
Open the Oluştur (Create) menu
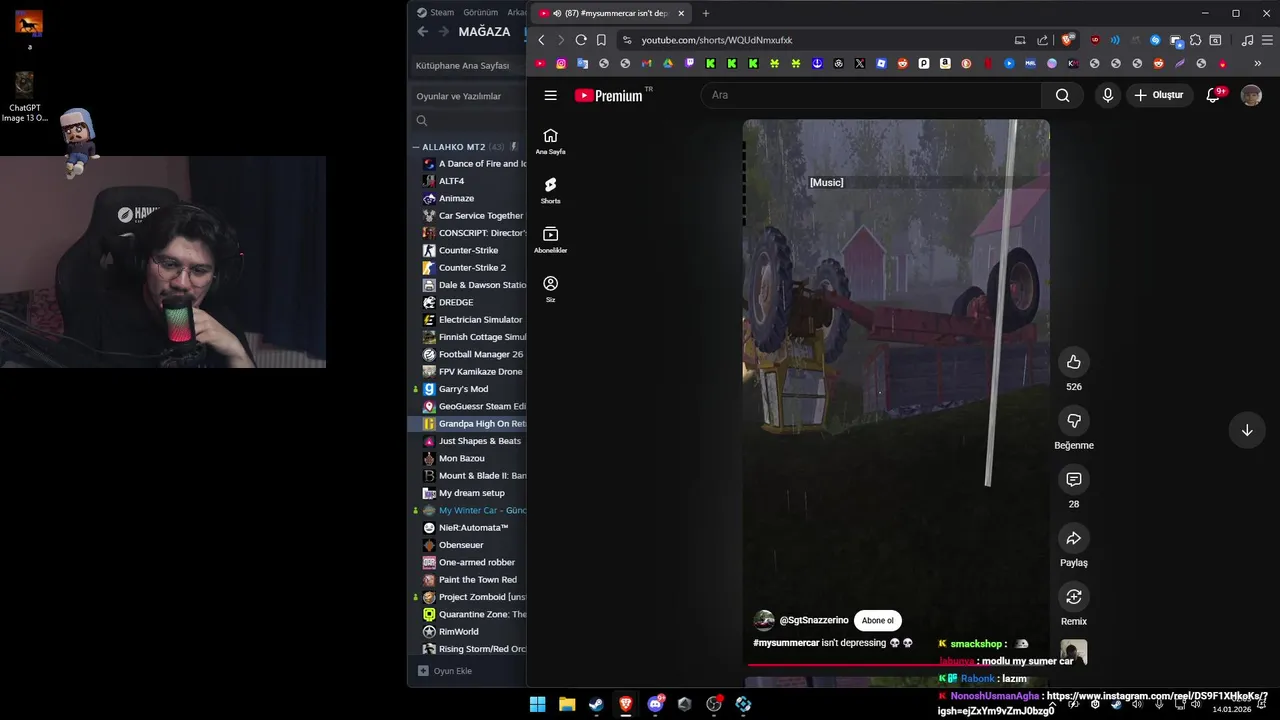(1159, 95)
